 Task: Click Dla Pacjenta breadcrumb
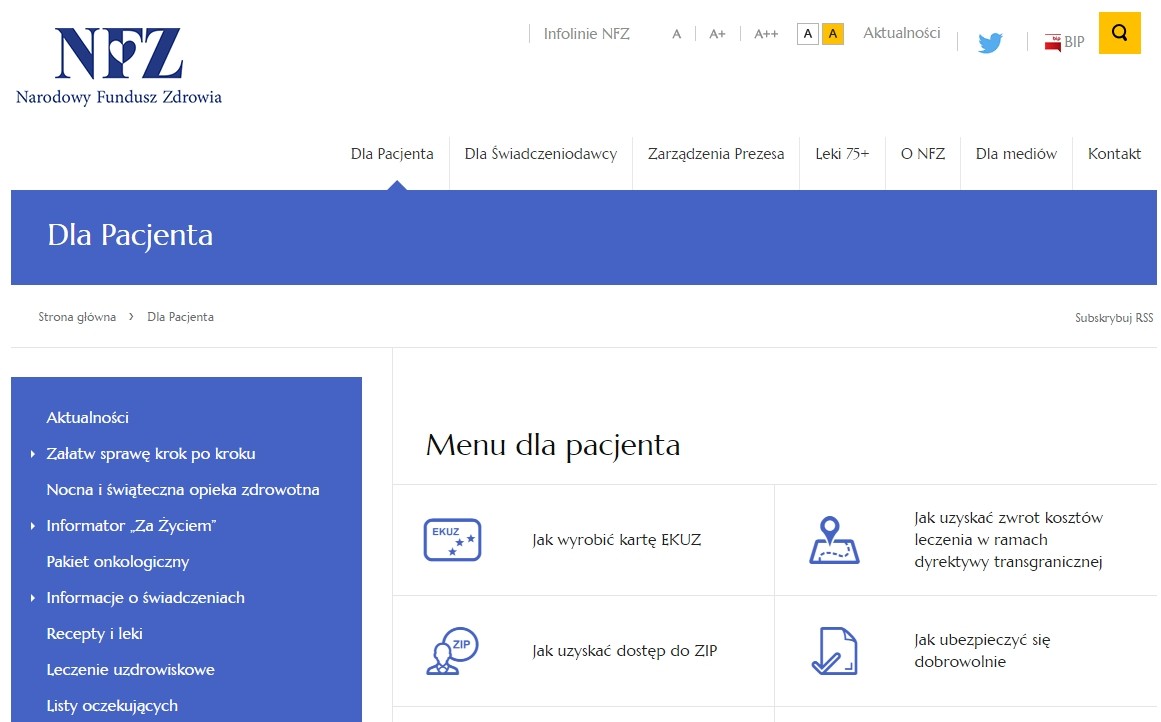click(180, 317)
